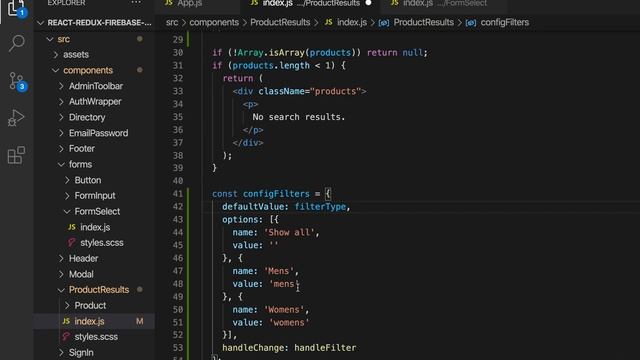Open the Run and Debug view
This screenshot has width=640, height=360.
pyautogui.click(x=16, y=118)
